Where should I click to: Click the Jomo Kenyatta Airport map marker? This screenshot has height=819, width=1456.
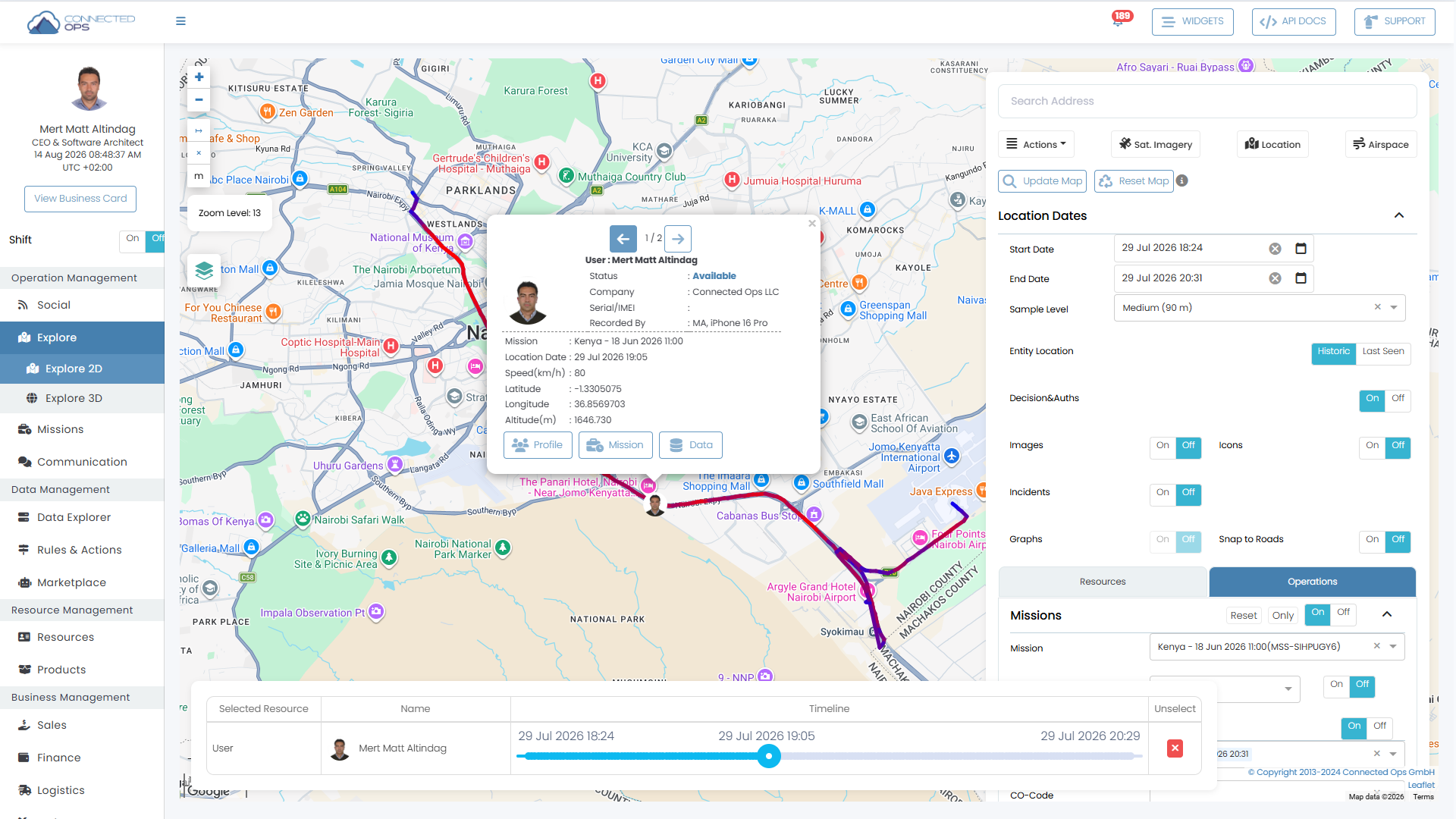952,456
